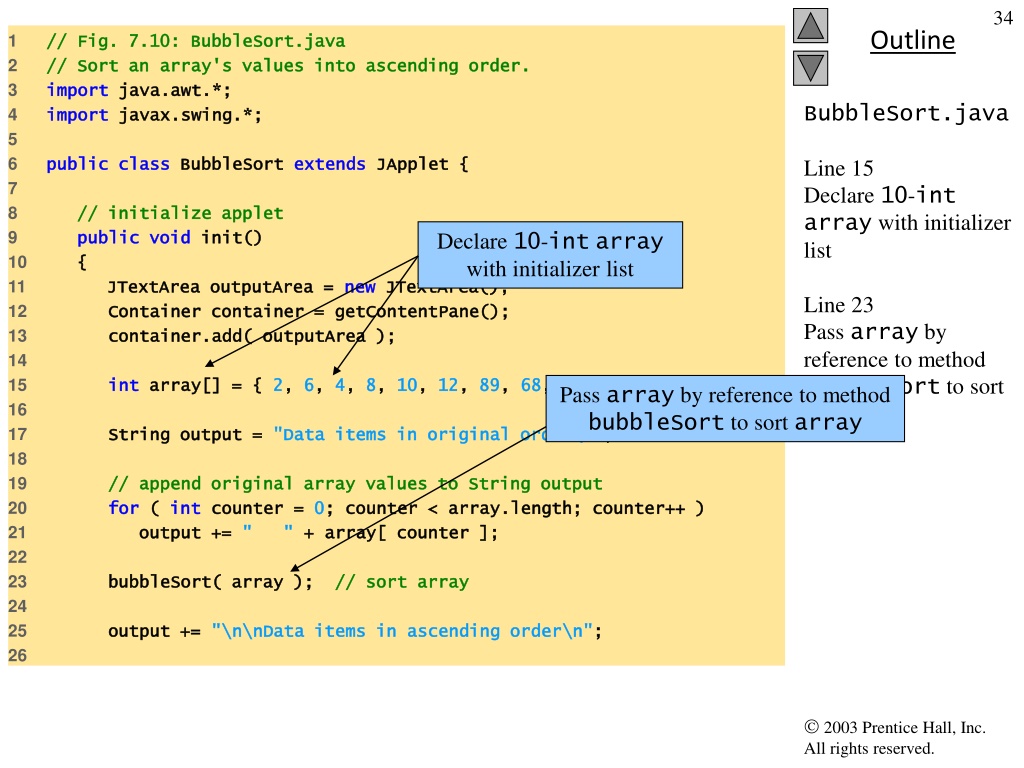This screenshot has height=768, width=1024.
Task: Click the number 89 in the array initializer
Action: pos(489,385)
